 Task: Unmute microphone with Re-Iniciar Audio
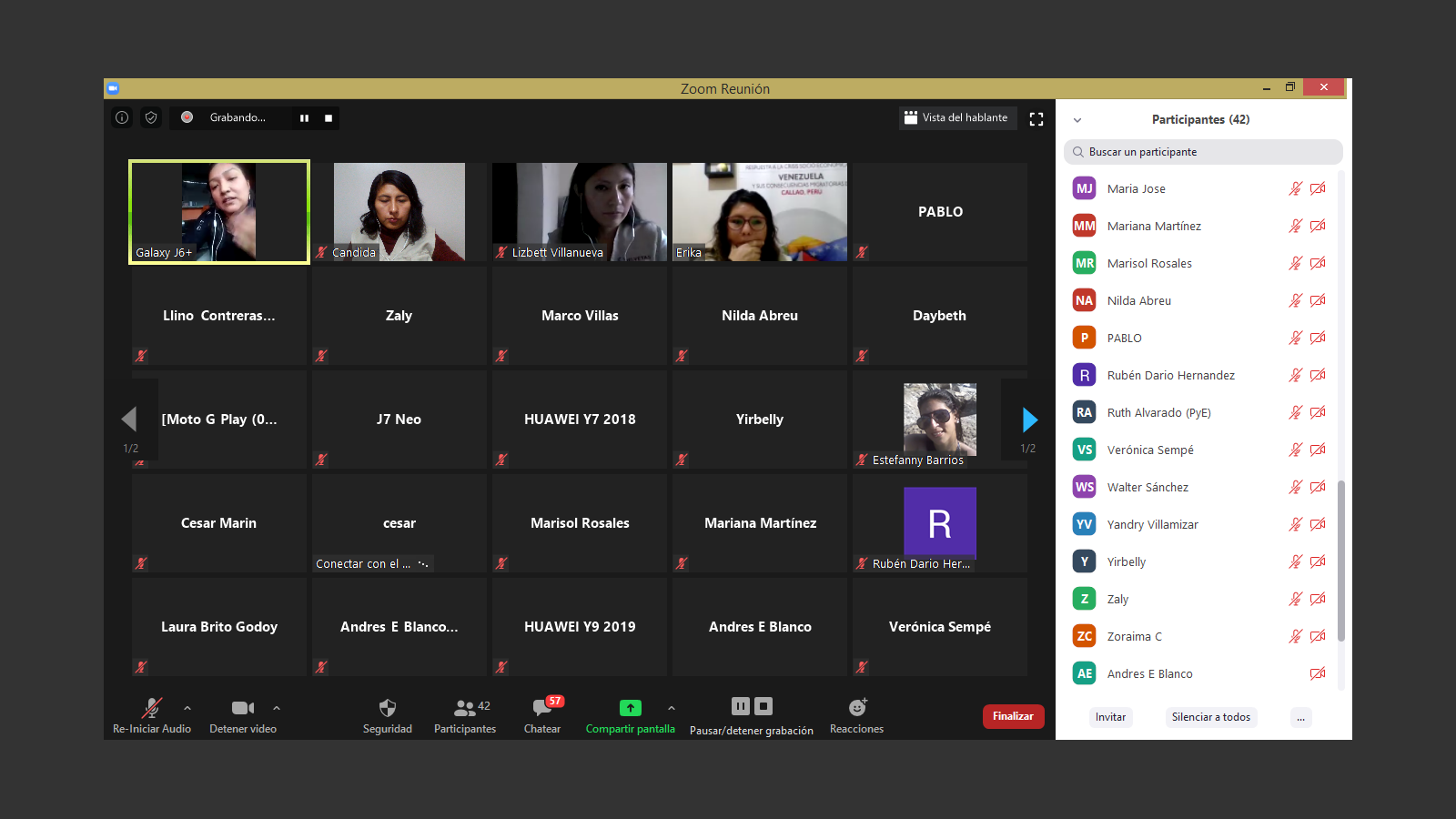[x=152, y=708]
